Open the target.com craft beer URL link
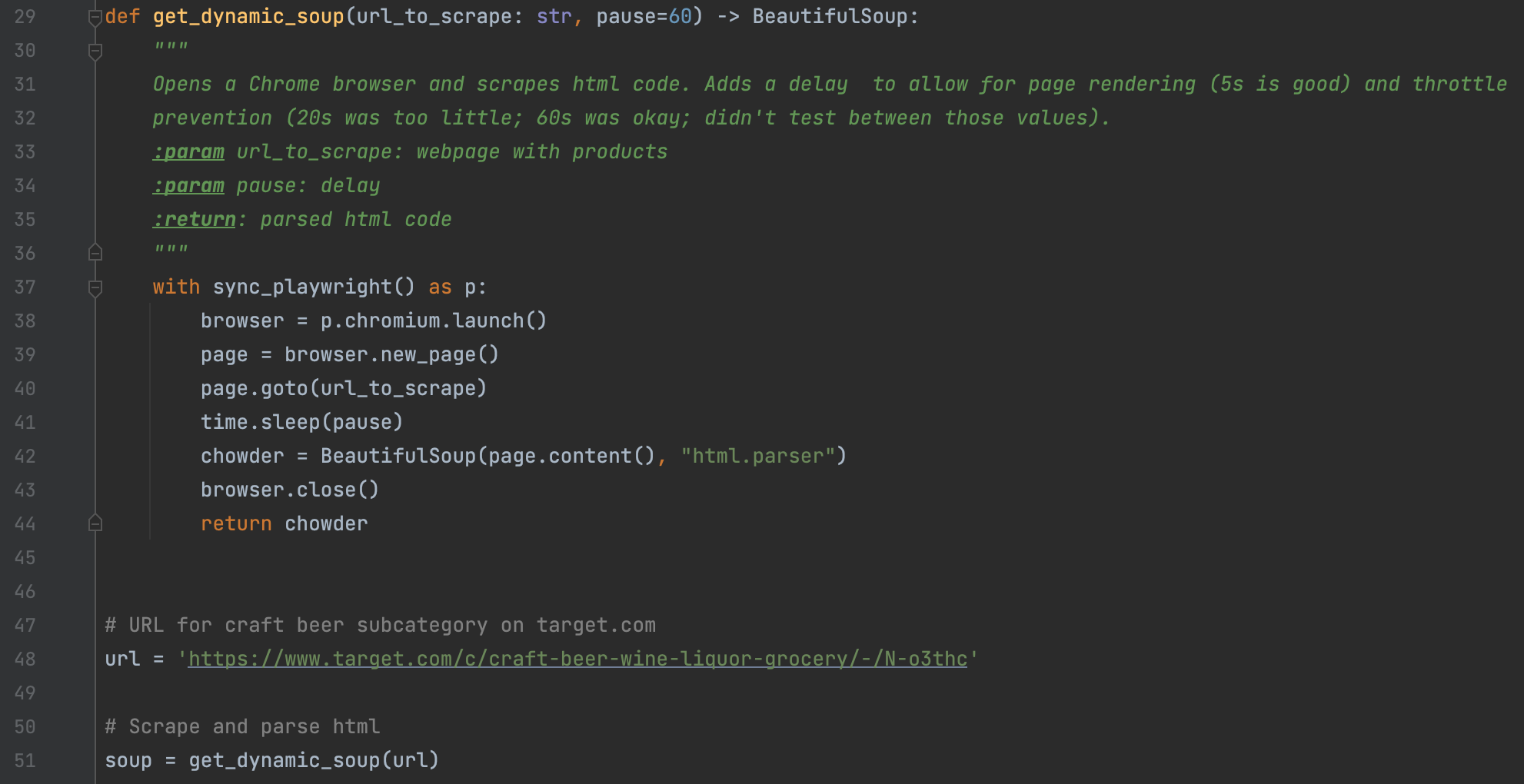This screenshot has height=784, width=1524. [577, 659]
